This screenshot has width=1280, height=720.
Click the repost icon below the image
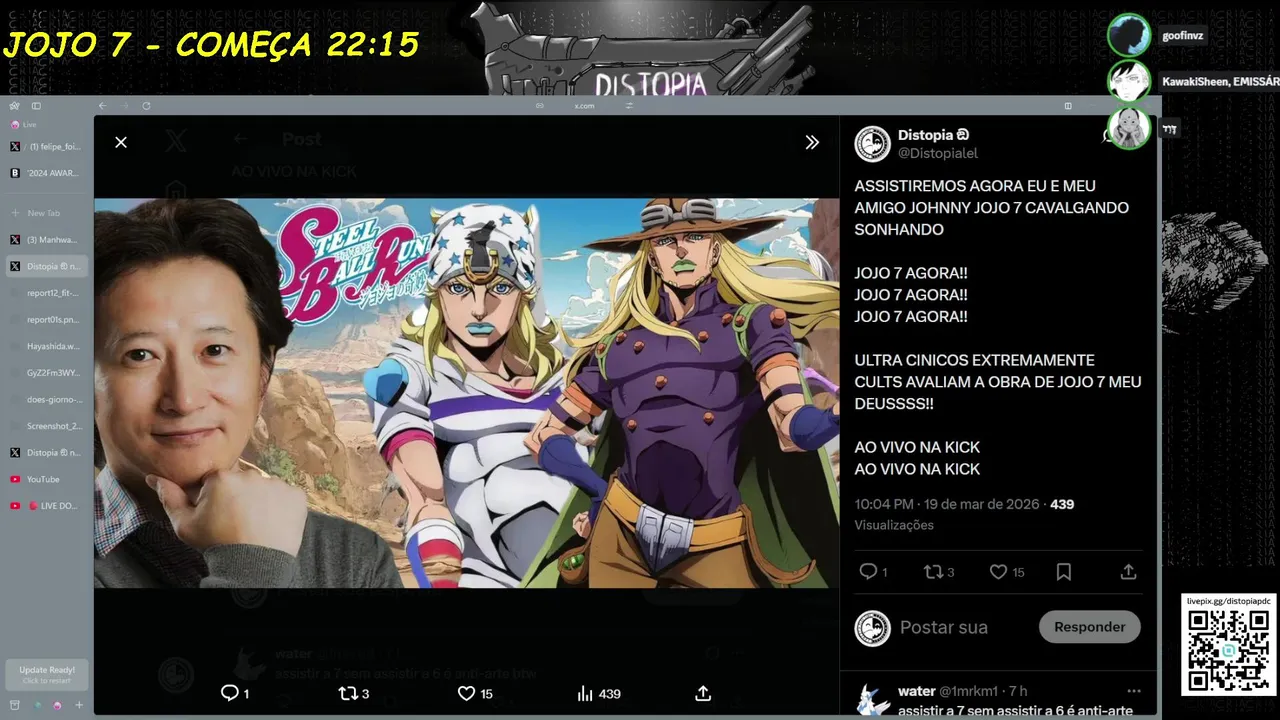pyautogui.click(x=348, y=693)
